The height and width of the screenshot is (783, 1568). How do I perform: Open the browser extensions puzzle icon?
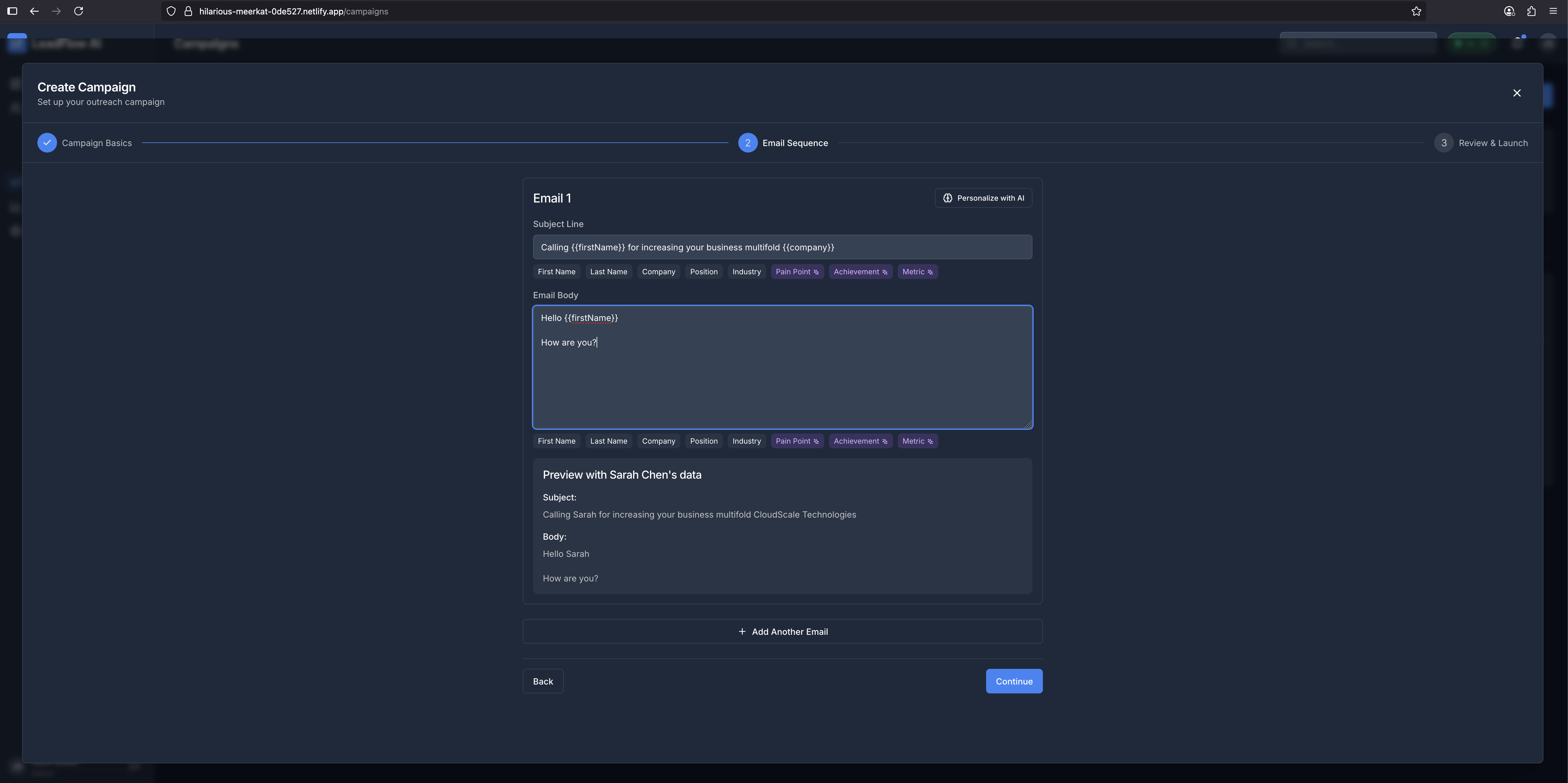(x=1531, y=11)
